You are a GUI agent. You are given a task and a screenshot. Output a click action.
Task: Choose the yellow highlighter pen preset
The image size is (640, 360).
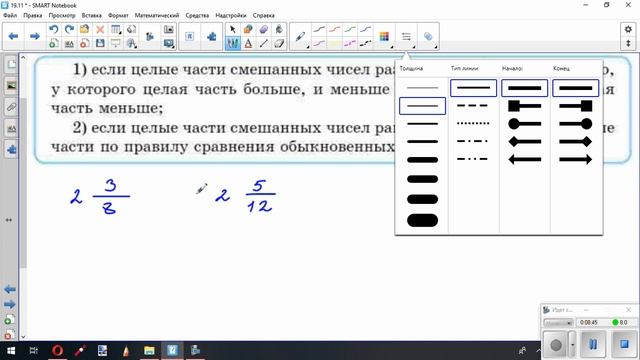pyautogui.click(x=335, y=43)
